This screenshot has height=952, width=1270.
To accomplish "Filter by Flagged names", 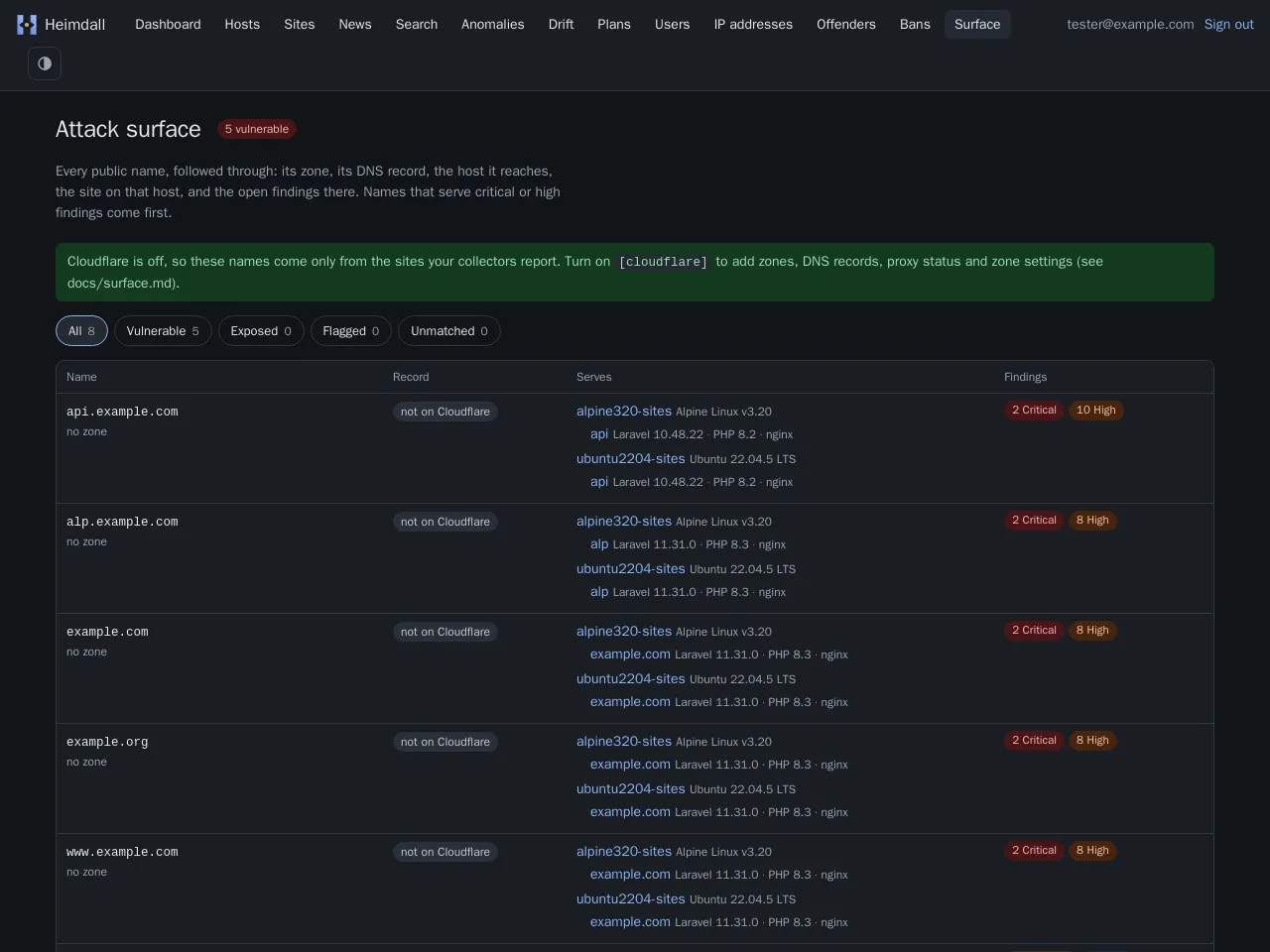I will [x=351, y=331].
